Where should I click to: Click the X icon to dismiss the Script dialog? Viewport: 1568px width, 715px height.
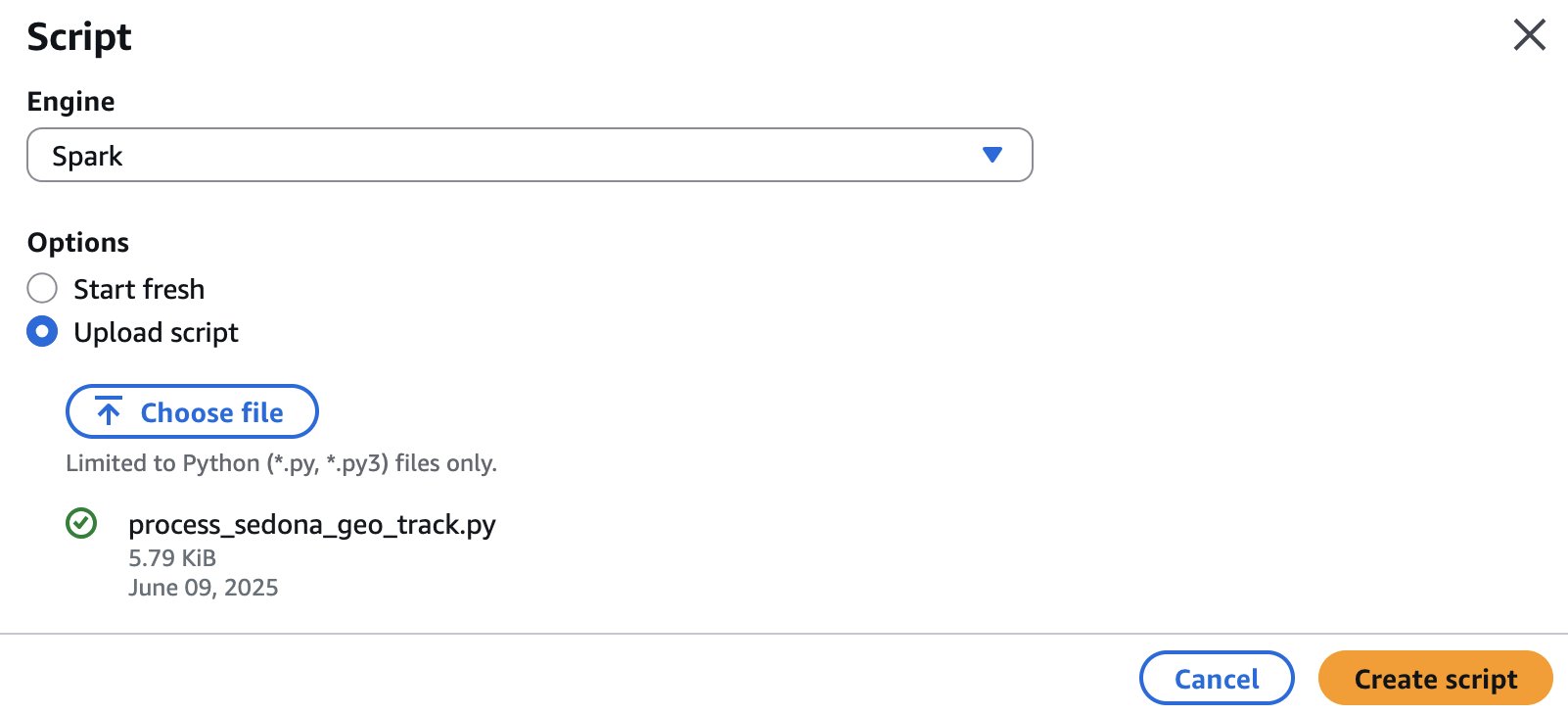(x=1529, y=34)
